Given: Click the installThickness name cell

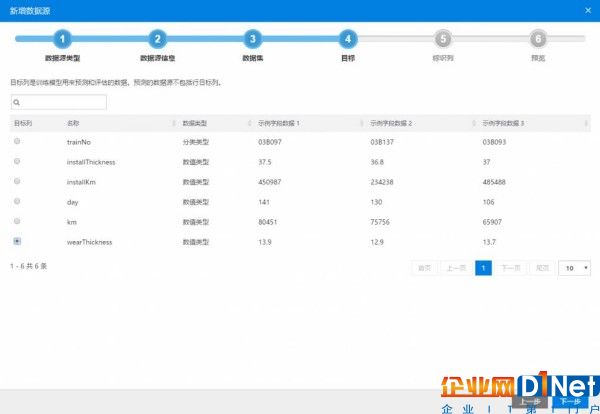Looking at the screenshot, I should 91,162.
